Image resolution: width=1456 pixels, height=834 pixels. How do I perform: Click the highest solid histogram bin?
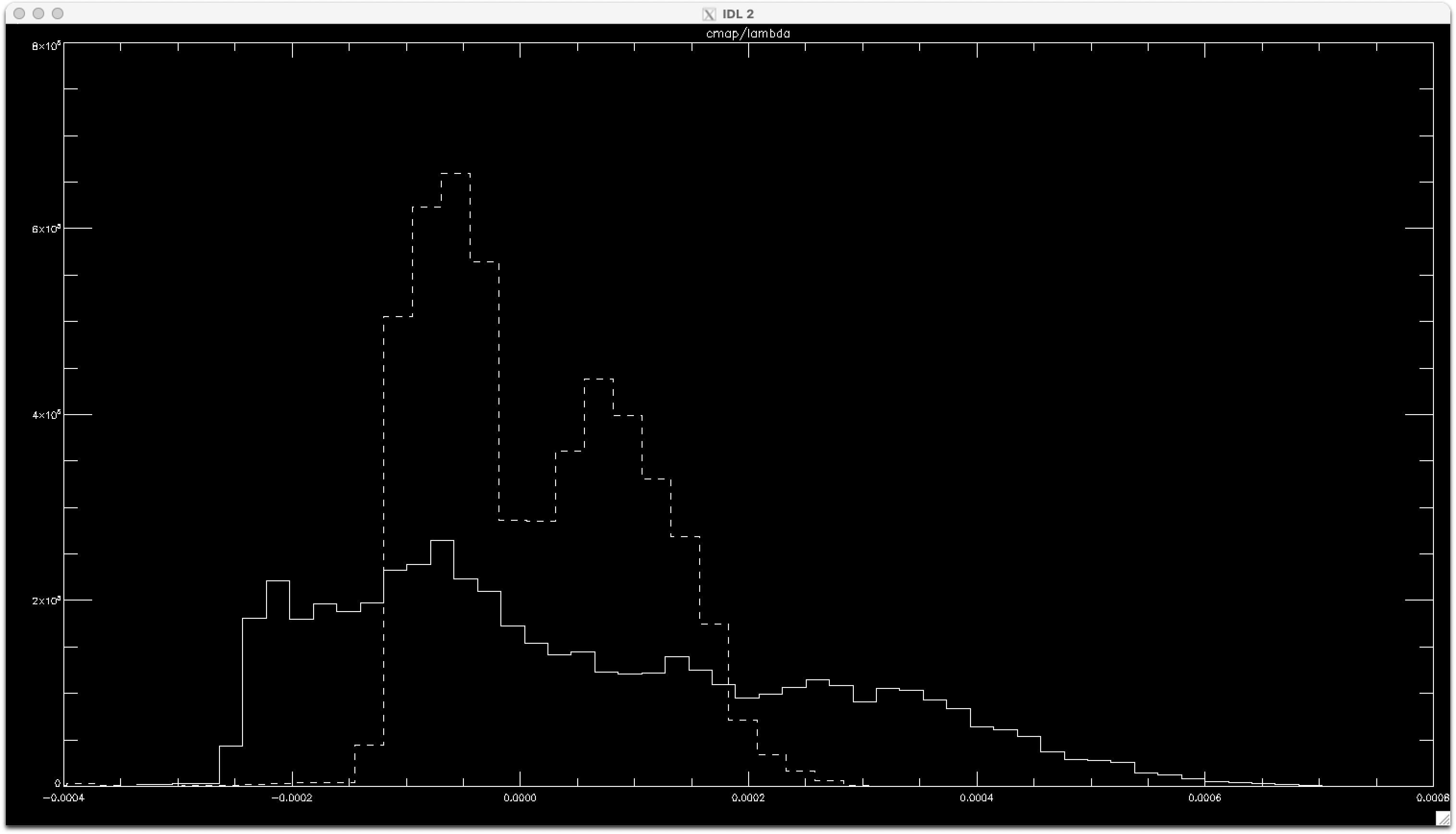pyautogui.click(x=442, y=540)
